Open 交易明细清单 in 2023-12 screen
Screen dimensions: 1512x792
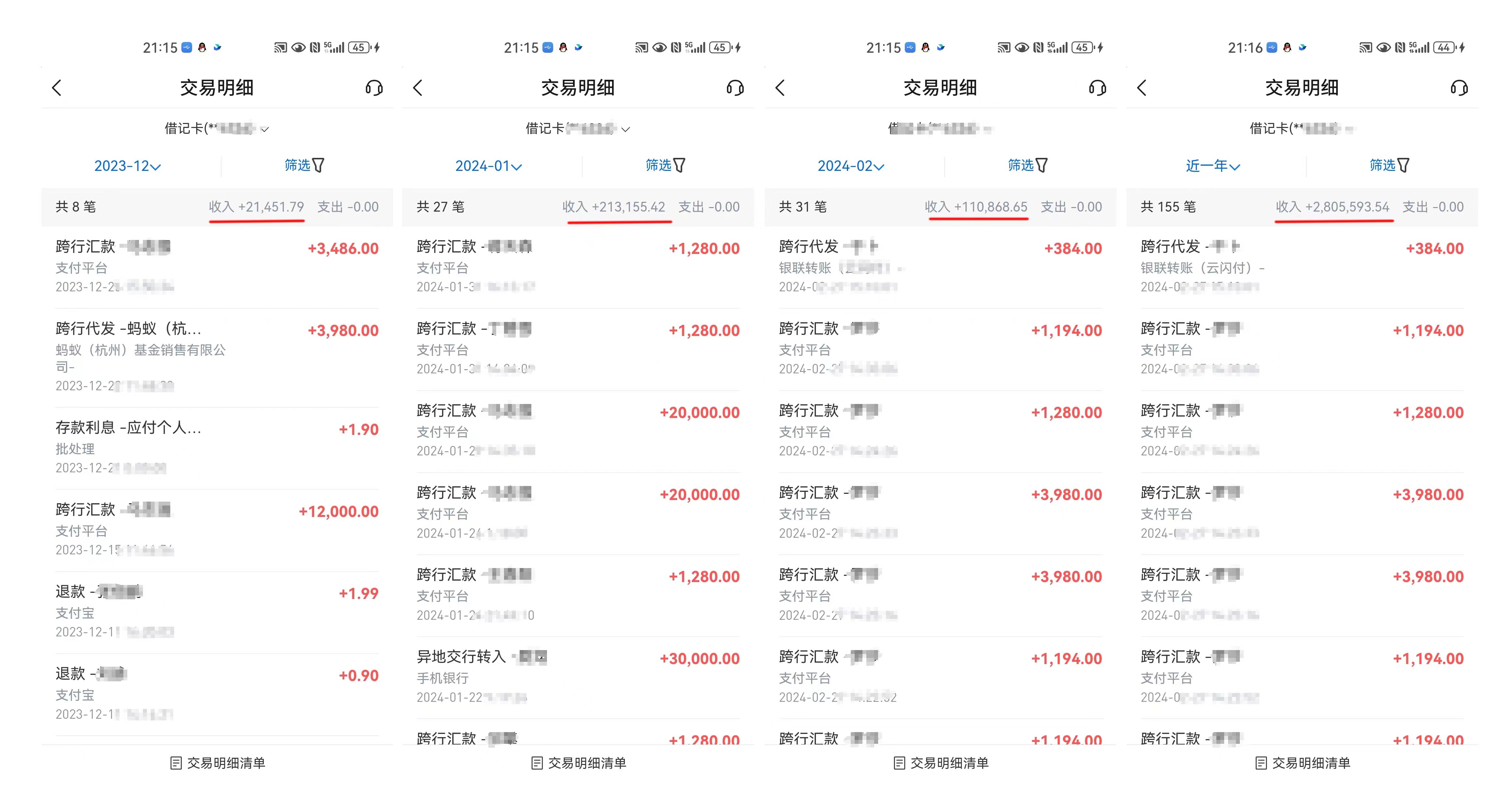(218, 763)
